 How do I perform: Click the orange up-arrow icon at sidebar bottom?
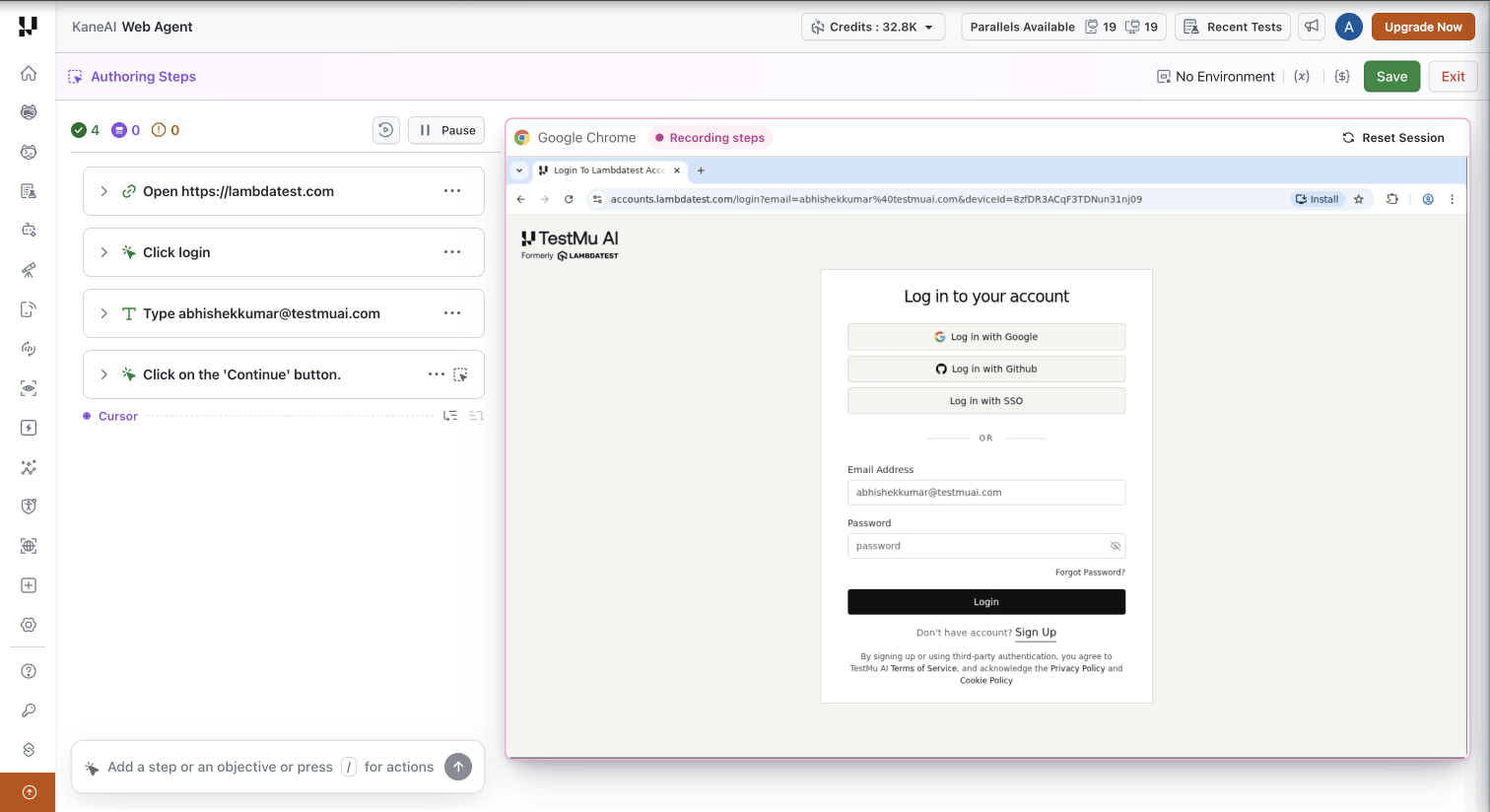[x=29, y=792]
